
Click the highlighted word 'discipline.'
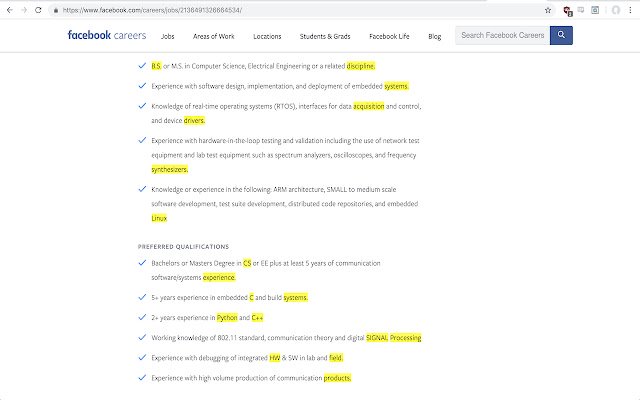[360, 66]
